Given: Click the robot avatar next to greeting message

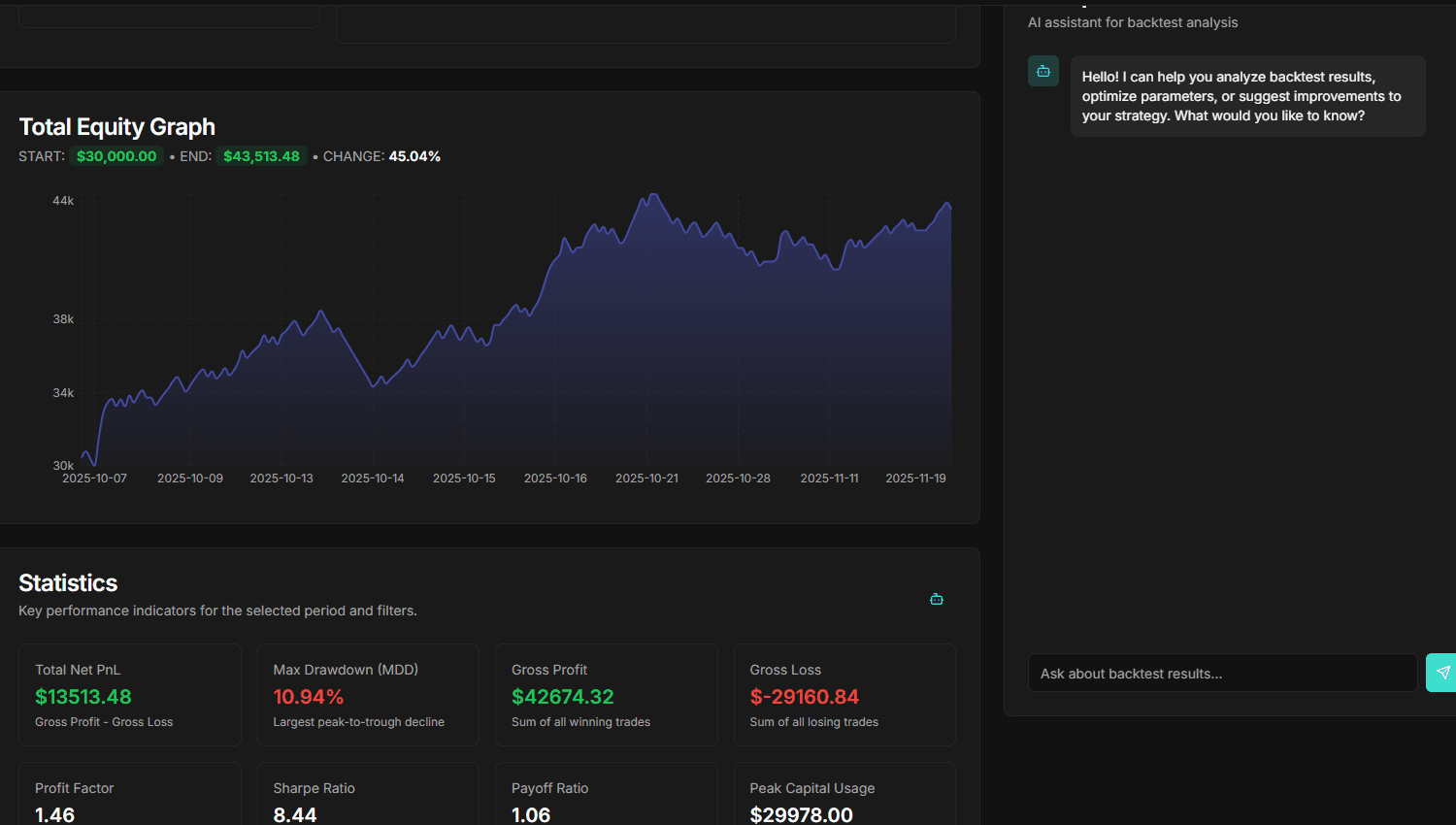Looking at the screenshot, I should point(1042,71).
